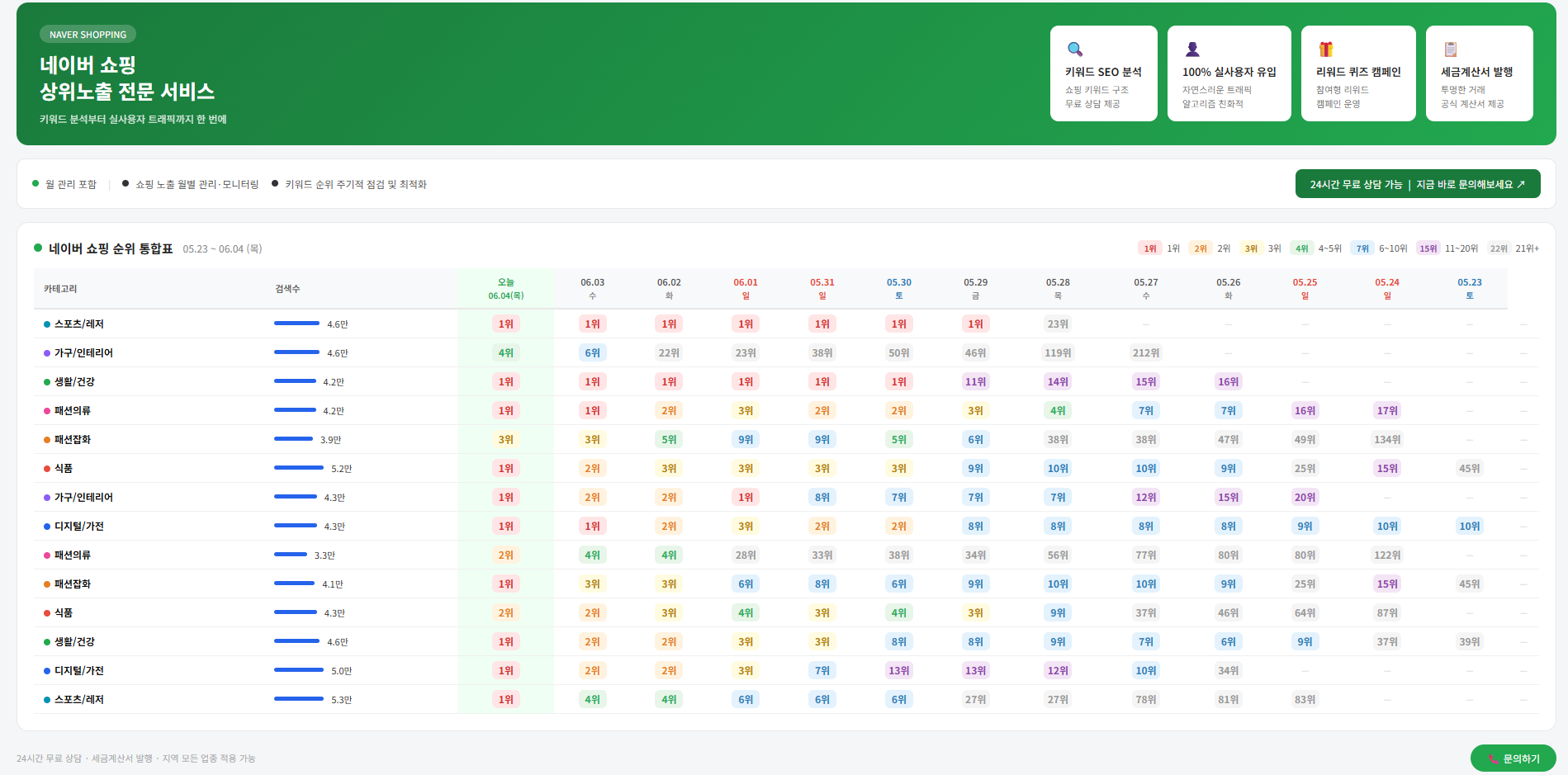Click the 06.01 date column header

[x=746, y=289]
